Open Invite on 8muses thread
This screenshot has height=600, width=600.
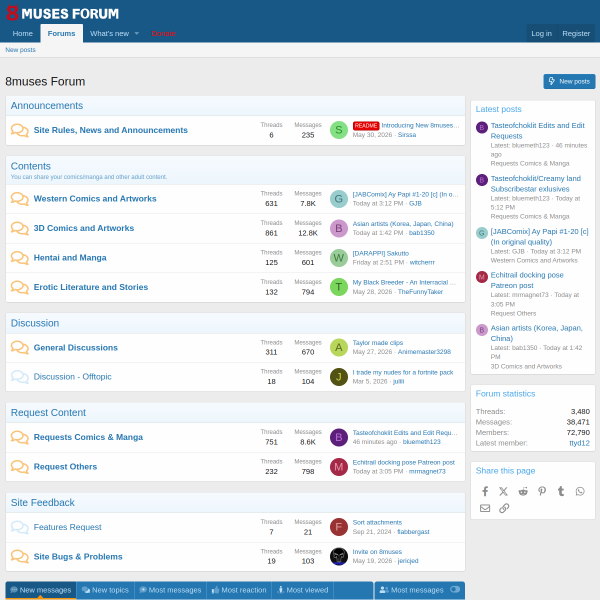pos(377,552)
